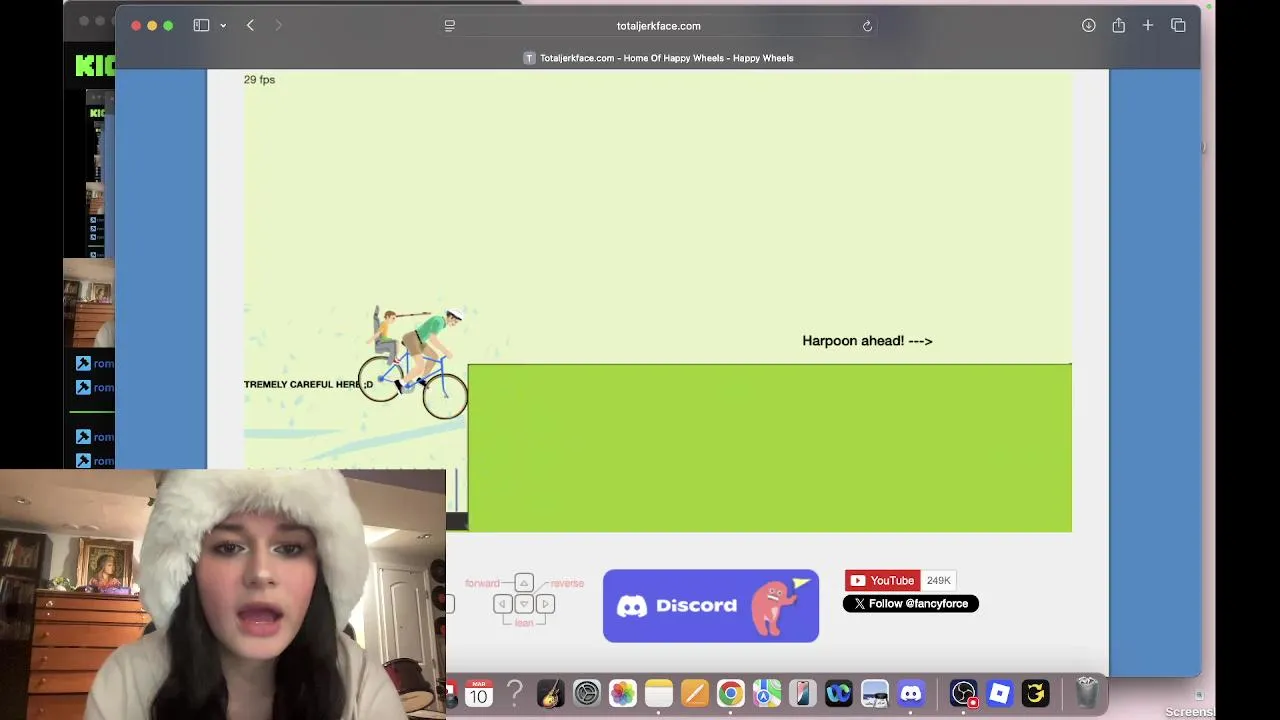Open Discord from the Dock

point(911,693)
